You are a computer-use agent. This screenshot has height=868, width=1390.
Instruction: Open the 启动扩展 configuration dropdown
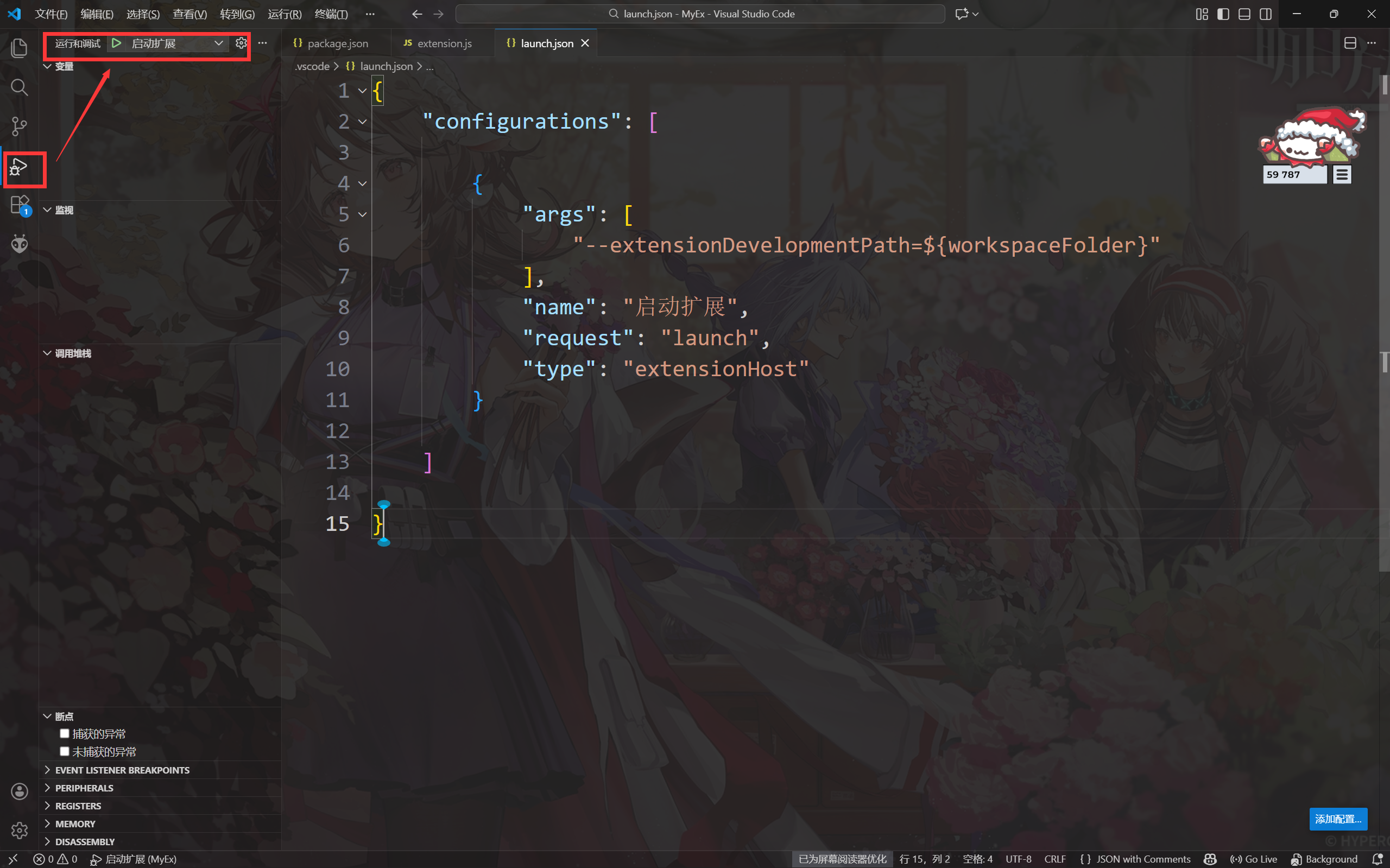point(218,43)
